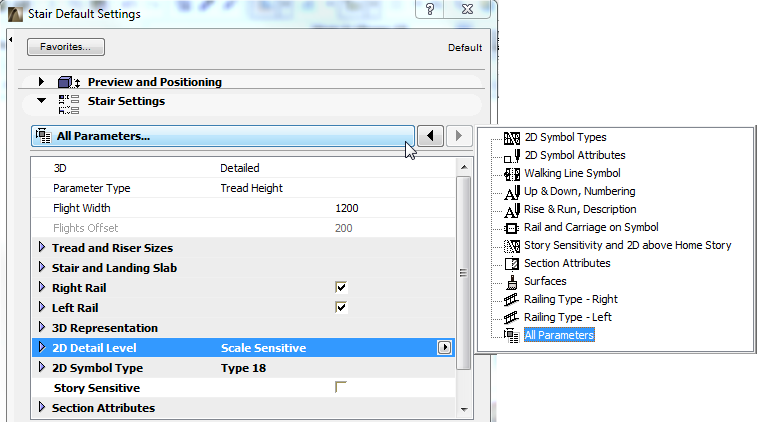Viewport: 757px width, 422px height.
Task: Click the 2D Symbol Attributes icon
Action: pos(512,156)
